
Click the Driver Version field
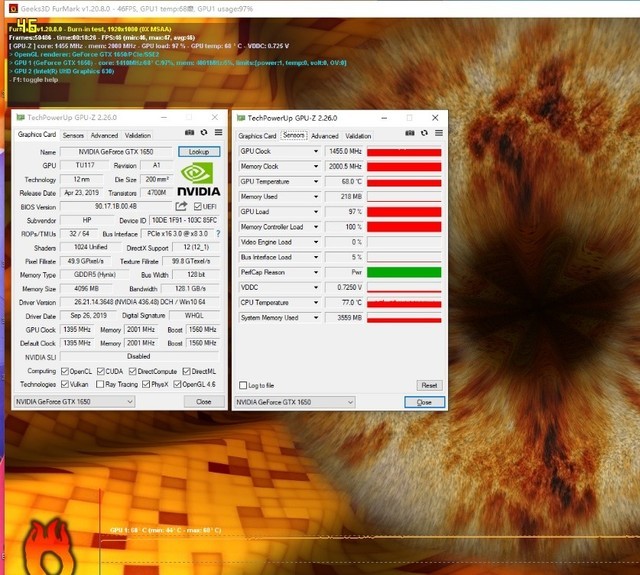tap(140, 302)
